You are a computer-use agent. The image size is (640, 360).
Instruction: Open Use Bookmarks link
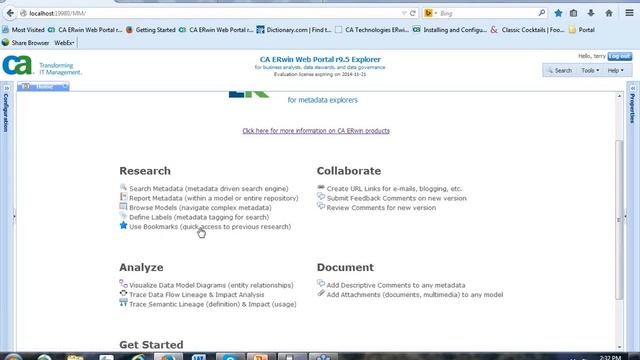click(210, 227)
